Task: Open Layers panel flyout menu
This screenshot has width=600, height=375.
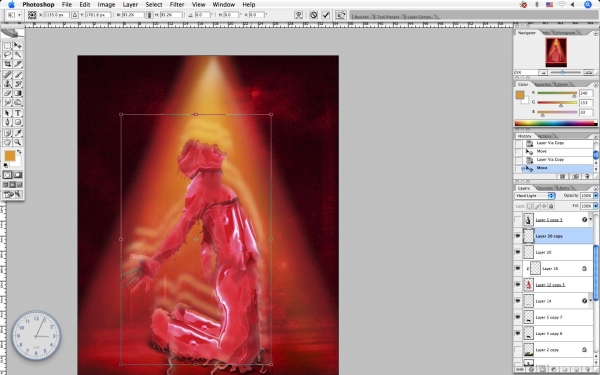Action: (595, 188)
